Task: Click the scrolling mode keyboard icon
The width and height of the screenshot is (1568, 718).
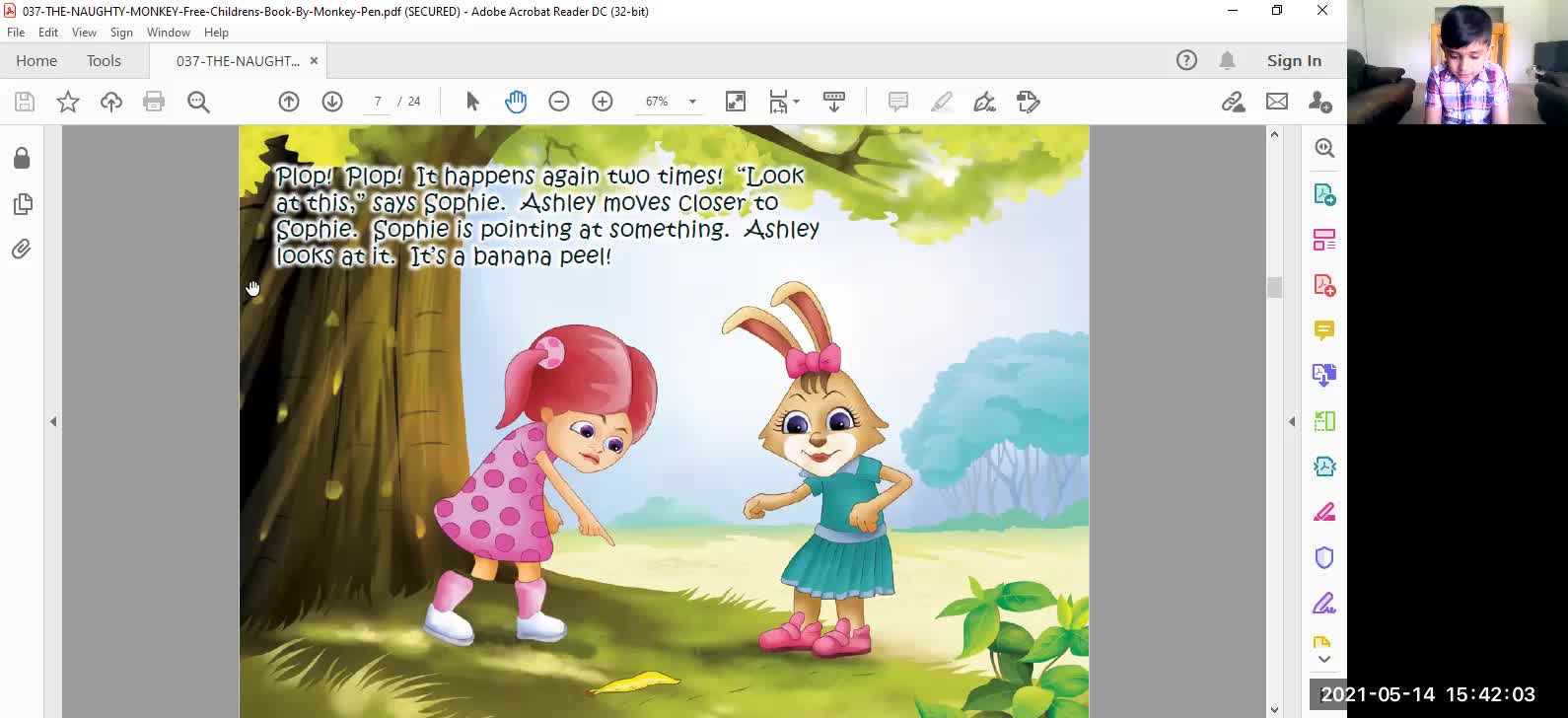Action: coord(834,102)
